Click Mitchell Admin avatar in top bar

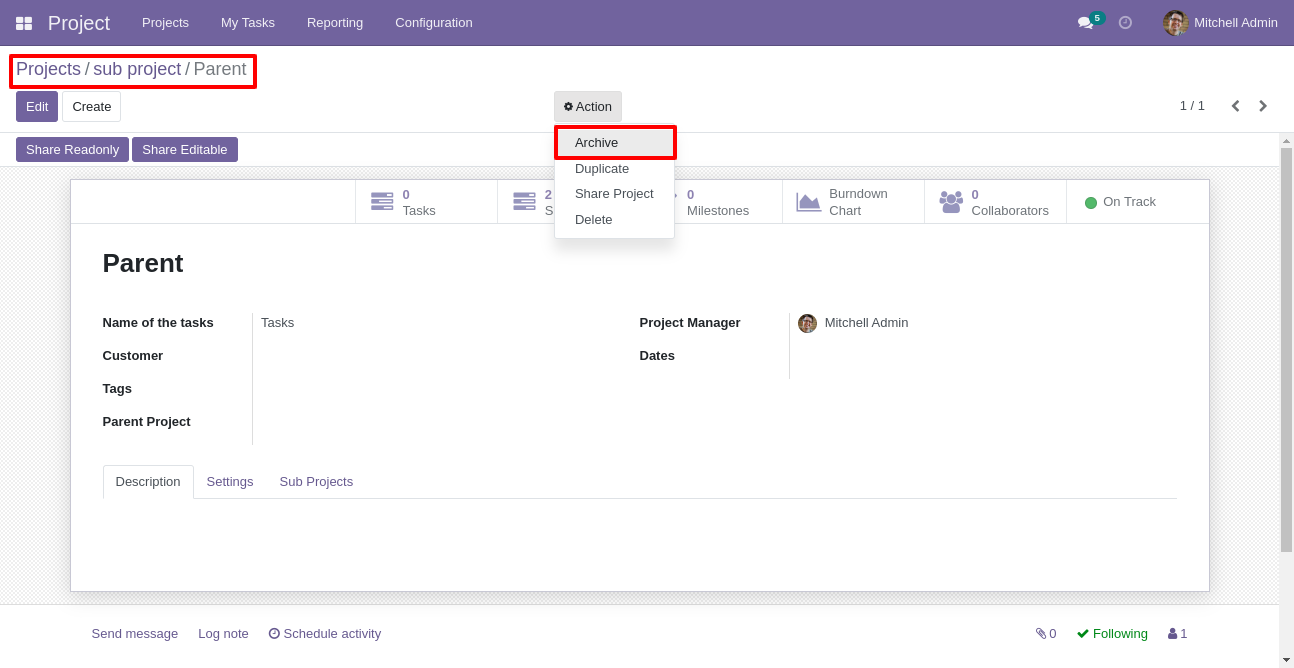click(1175, 22)
